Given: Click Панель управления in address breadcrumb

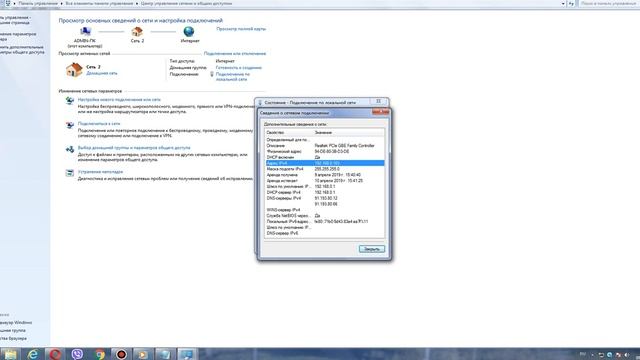Looking at the screenshot, I should coord(38,3).
